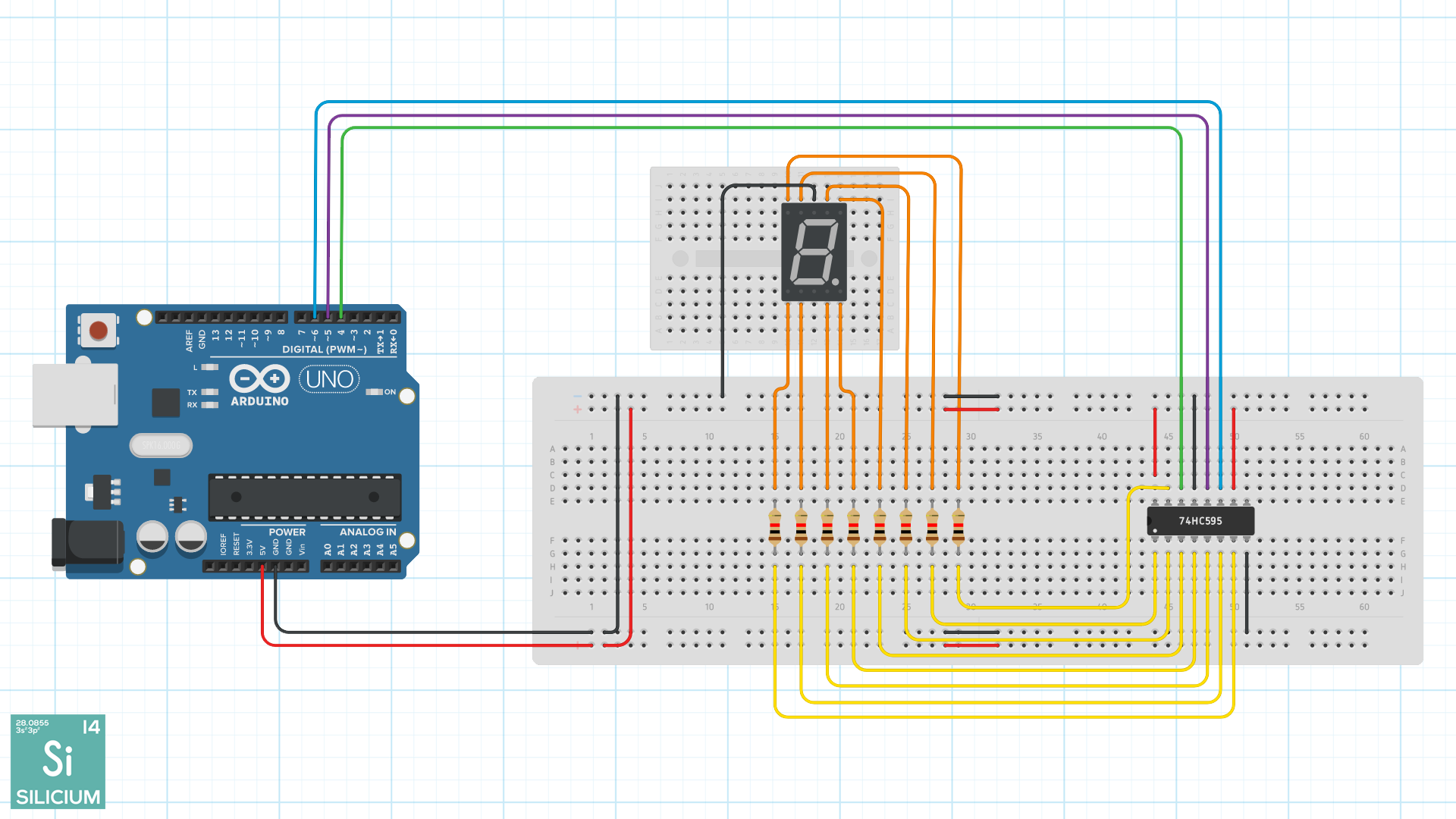Click the Vin pin on power header
The width and height of the screenshot is (1456, 819).
point(302,566)
